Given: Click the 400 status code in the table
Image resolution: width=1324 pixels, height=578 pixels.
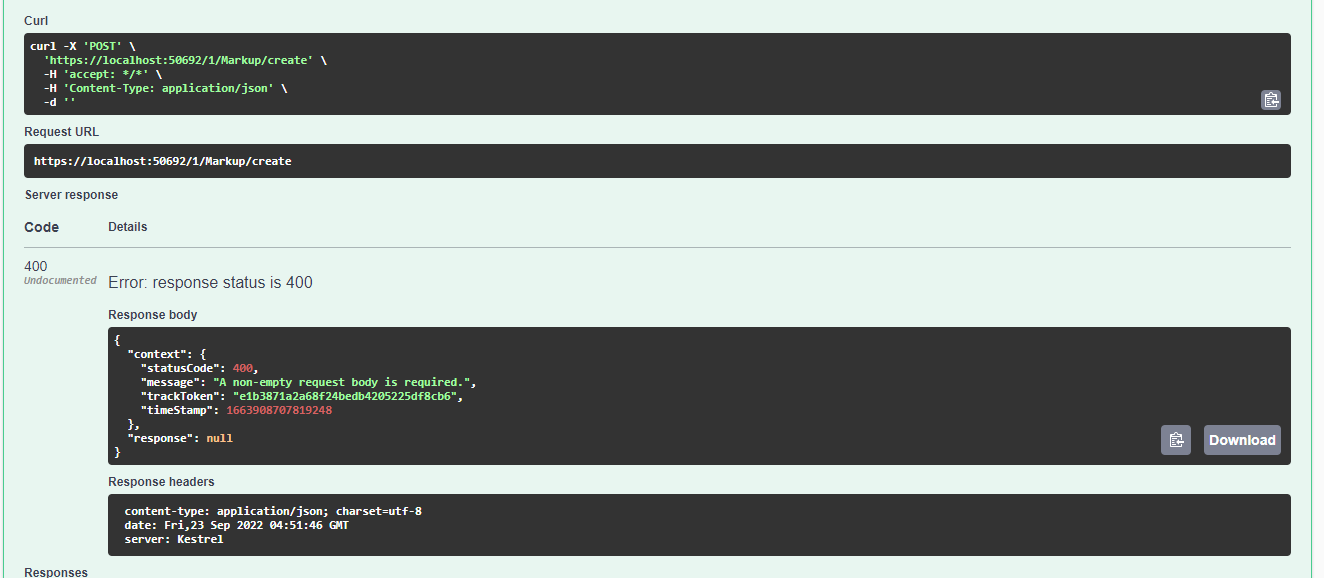Looking at the screenshot, I should 36,266.
